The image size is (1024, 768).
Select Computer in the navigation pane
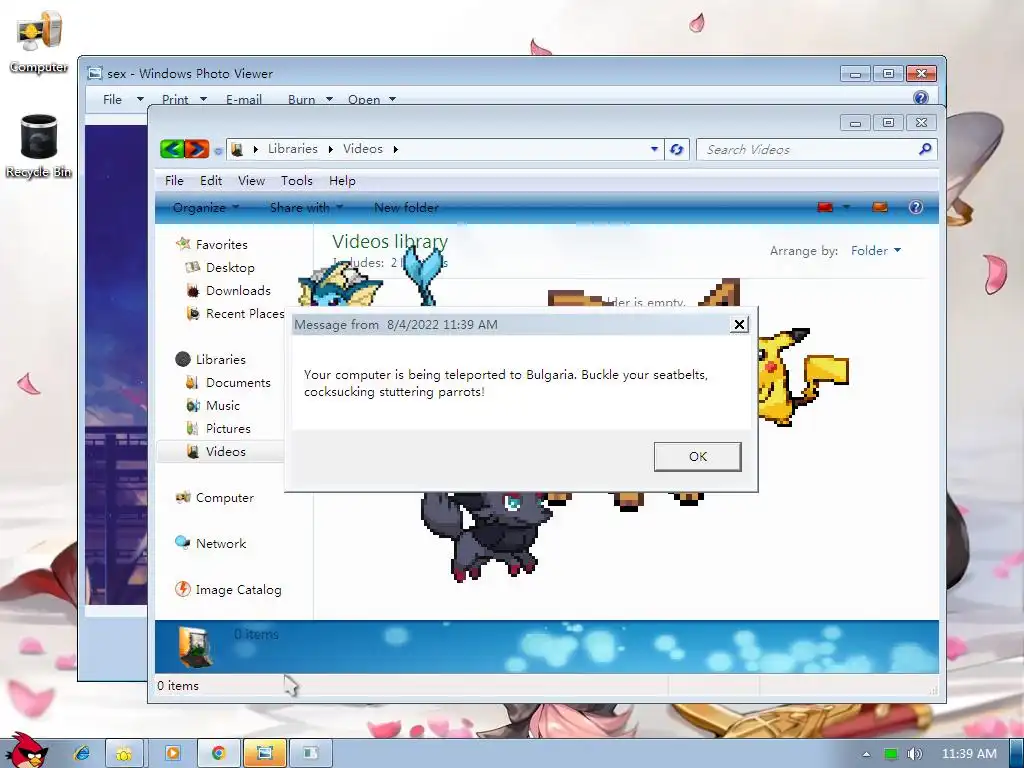click(x=214, y=498)
